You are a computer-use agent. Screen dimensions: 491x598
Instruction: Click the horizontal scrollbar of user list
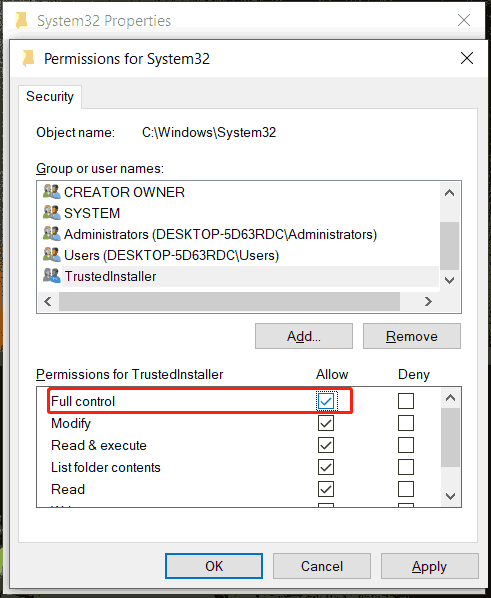pos(229,302)
